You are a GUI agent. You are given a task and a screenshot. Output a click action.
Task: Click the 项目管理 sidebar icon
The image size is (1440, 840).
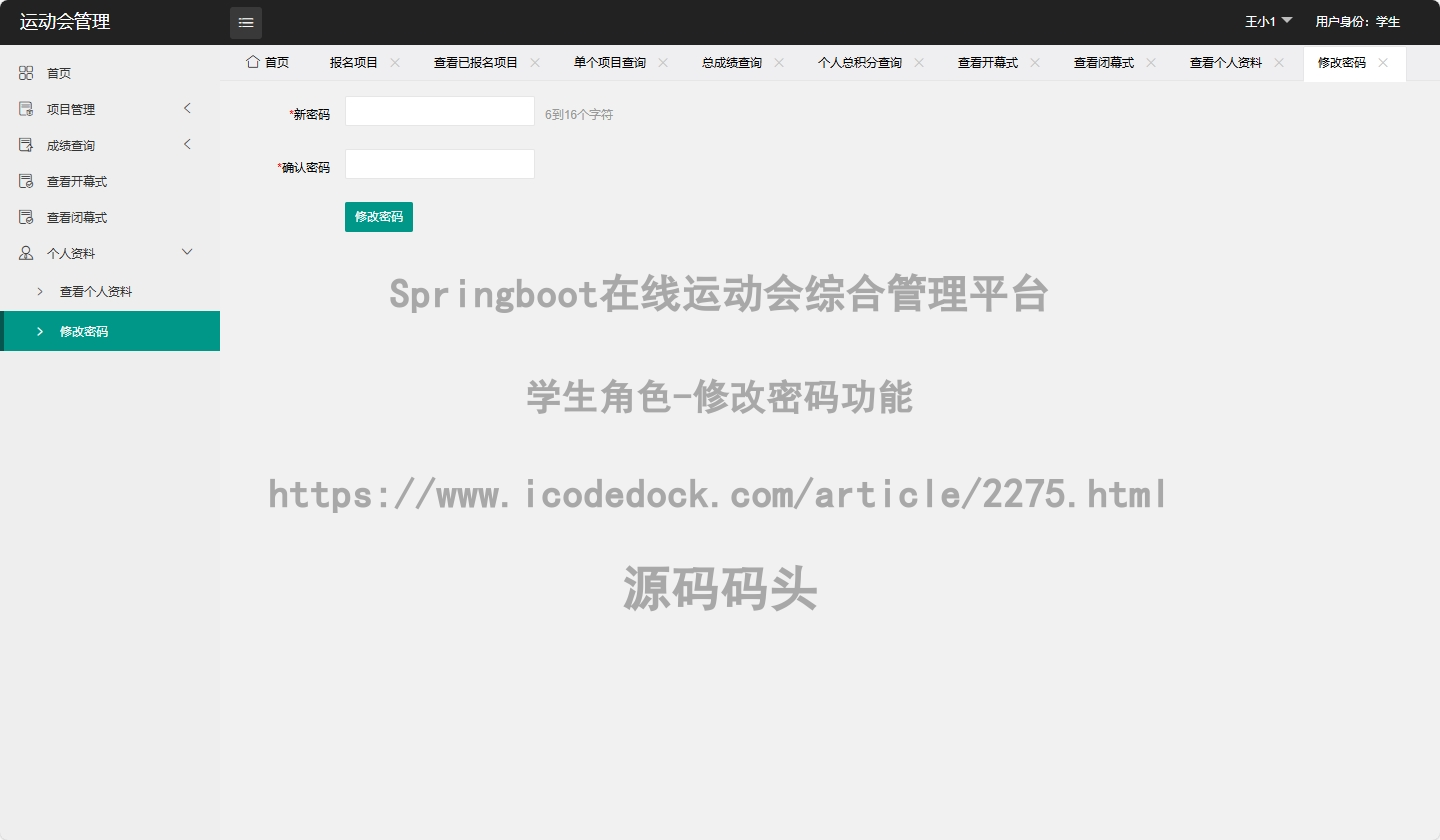[x=26, y=109]
